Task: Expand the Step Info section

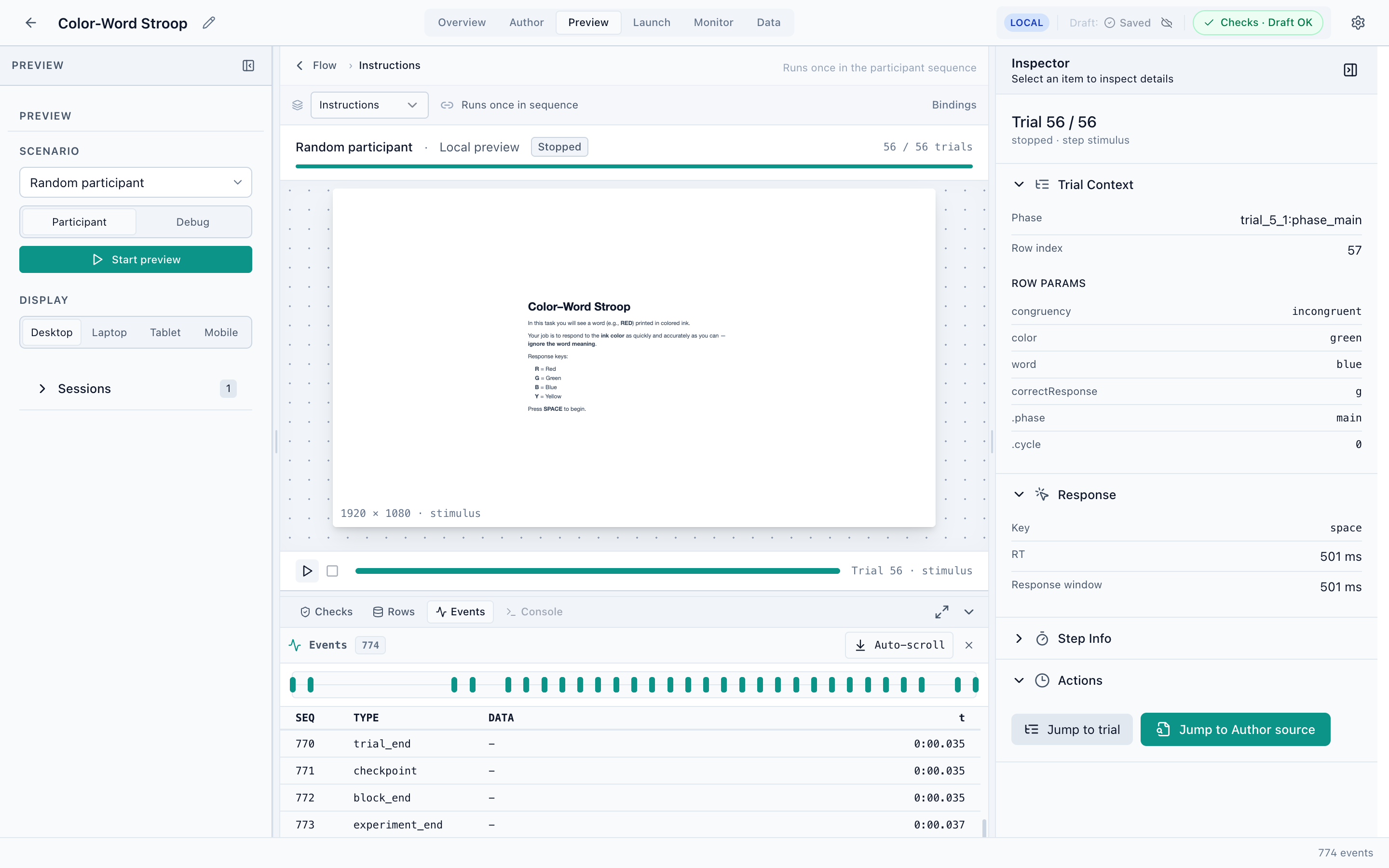Action: tap(1019, 638)
